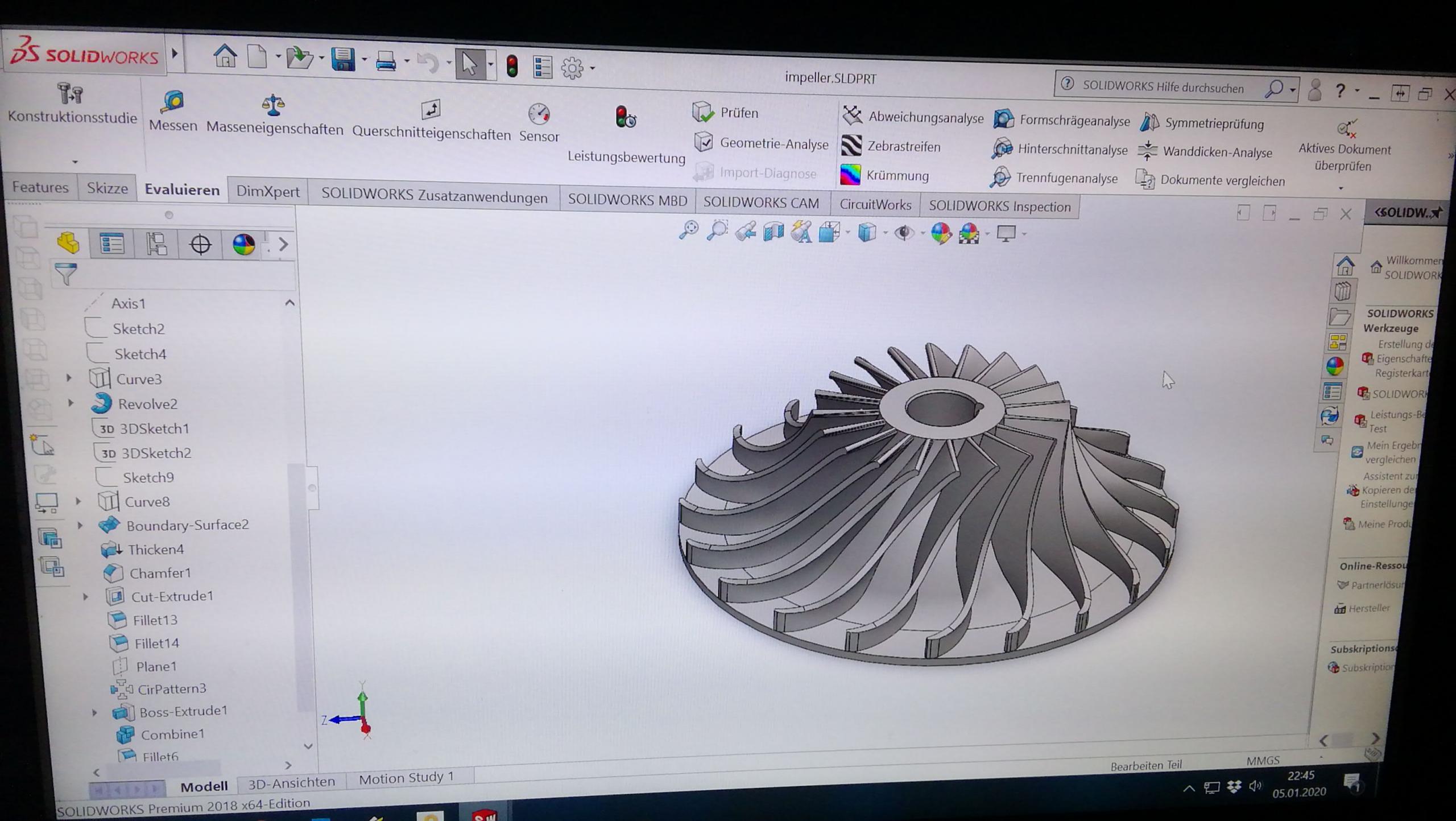Save the impeller document
1456x821 pixels.
tap(343, 59)
